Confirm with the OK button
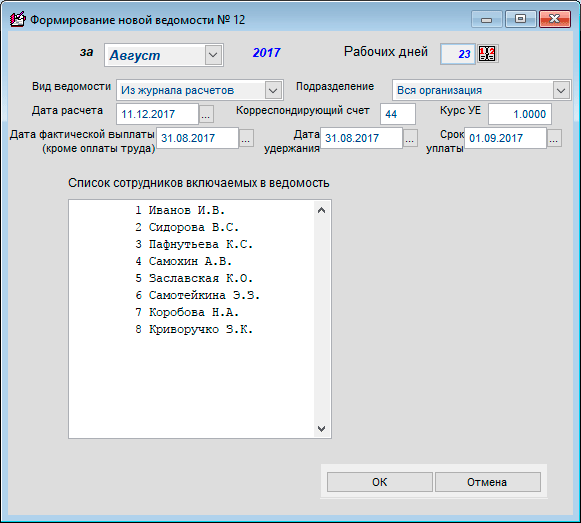 pyautogui.click(x=379, y=482)
